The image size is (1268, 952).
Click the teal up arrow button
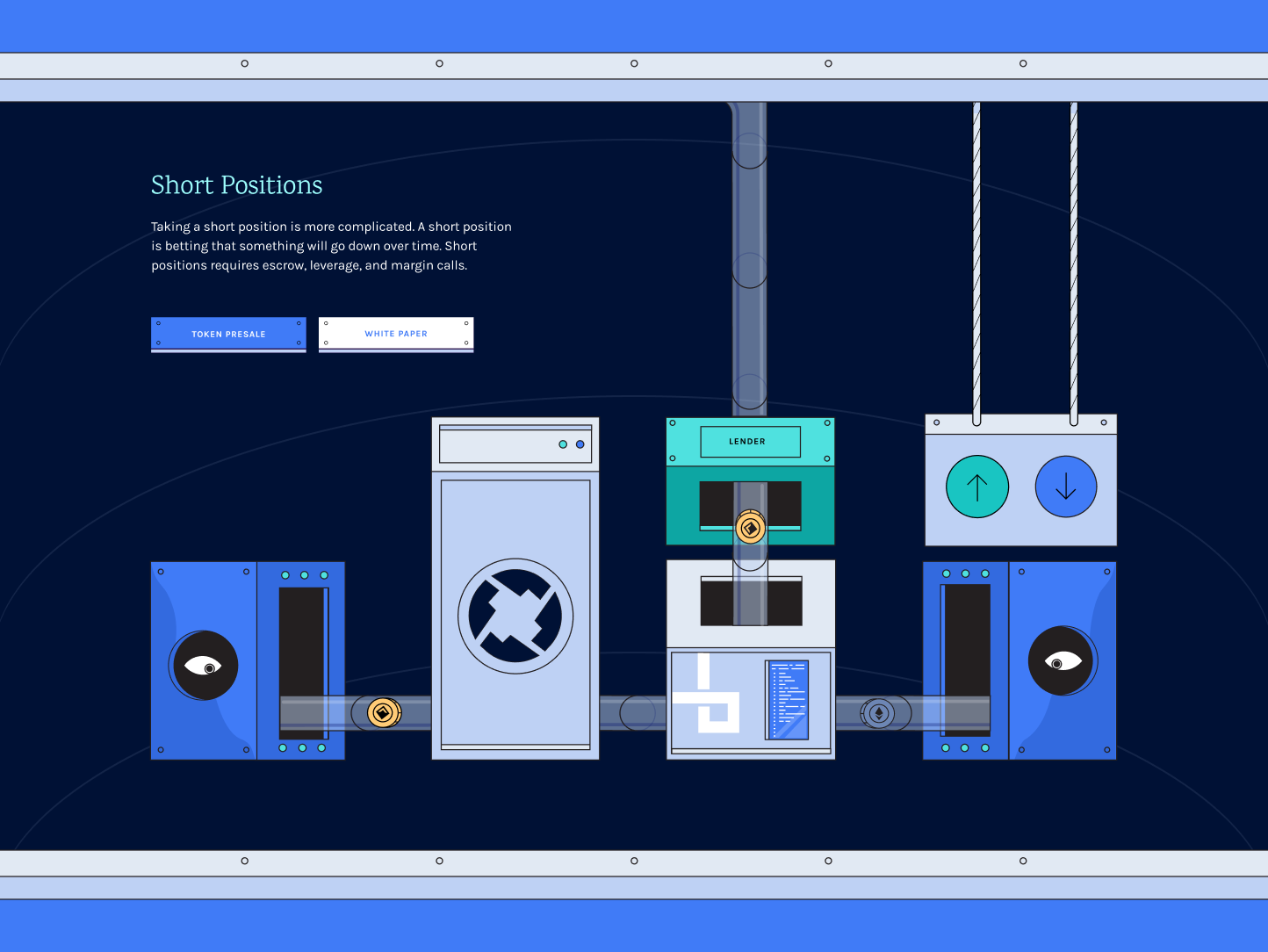[977, 487]
